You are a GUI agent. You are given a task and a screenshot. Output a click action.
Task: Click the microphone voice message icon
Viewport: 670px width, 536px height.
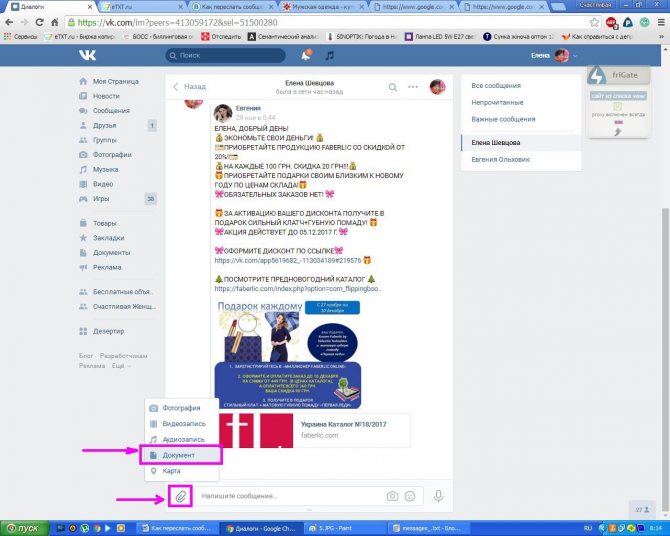click(x=438, y=495)
